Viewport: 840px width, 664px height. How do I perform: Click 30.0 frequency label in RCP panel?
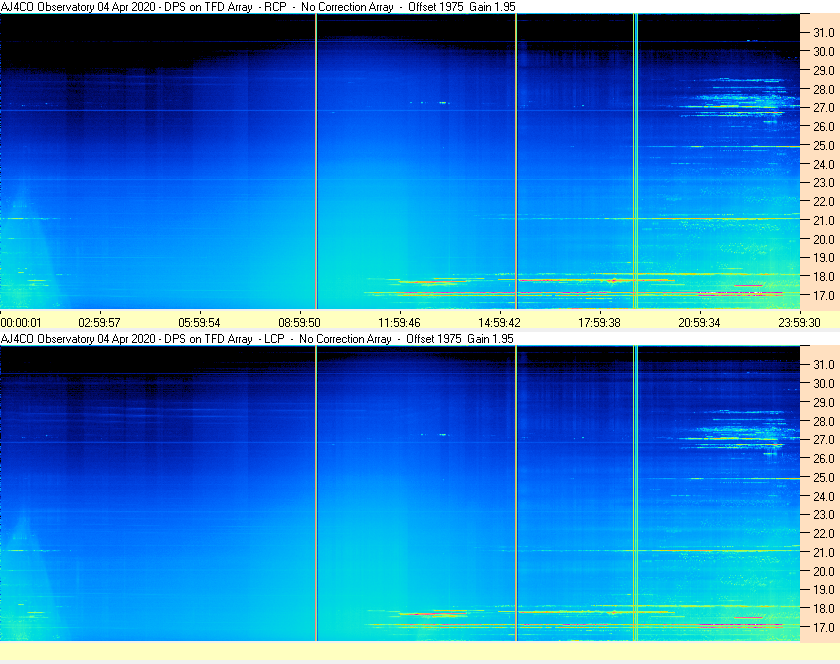824,51
